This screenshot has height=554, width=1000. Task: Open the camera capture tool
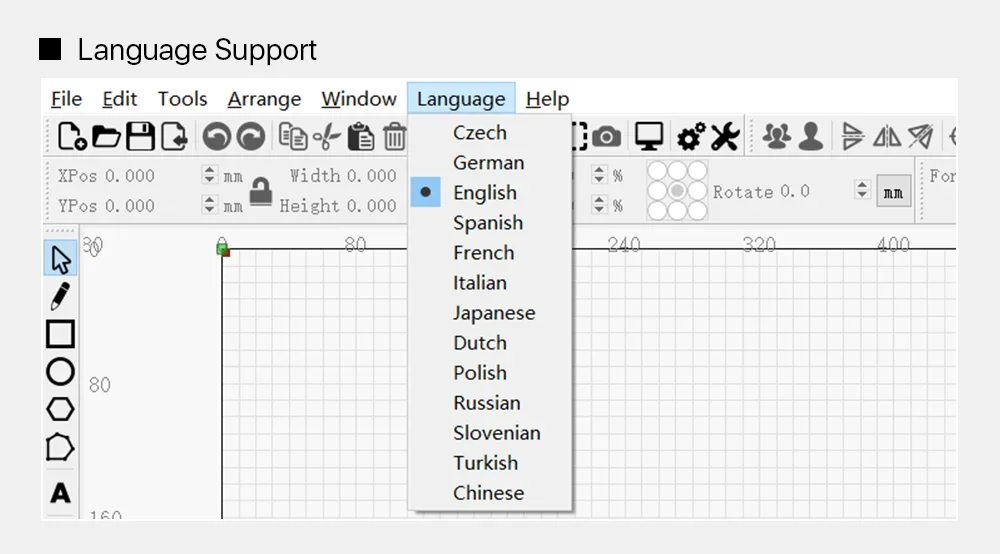(606, 136)
